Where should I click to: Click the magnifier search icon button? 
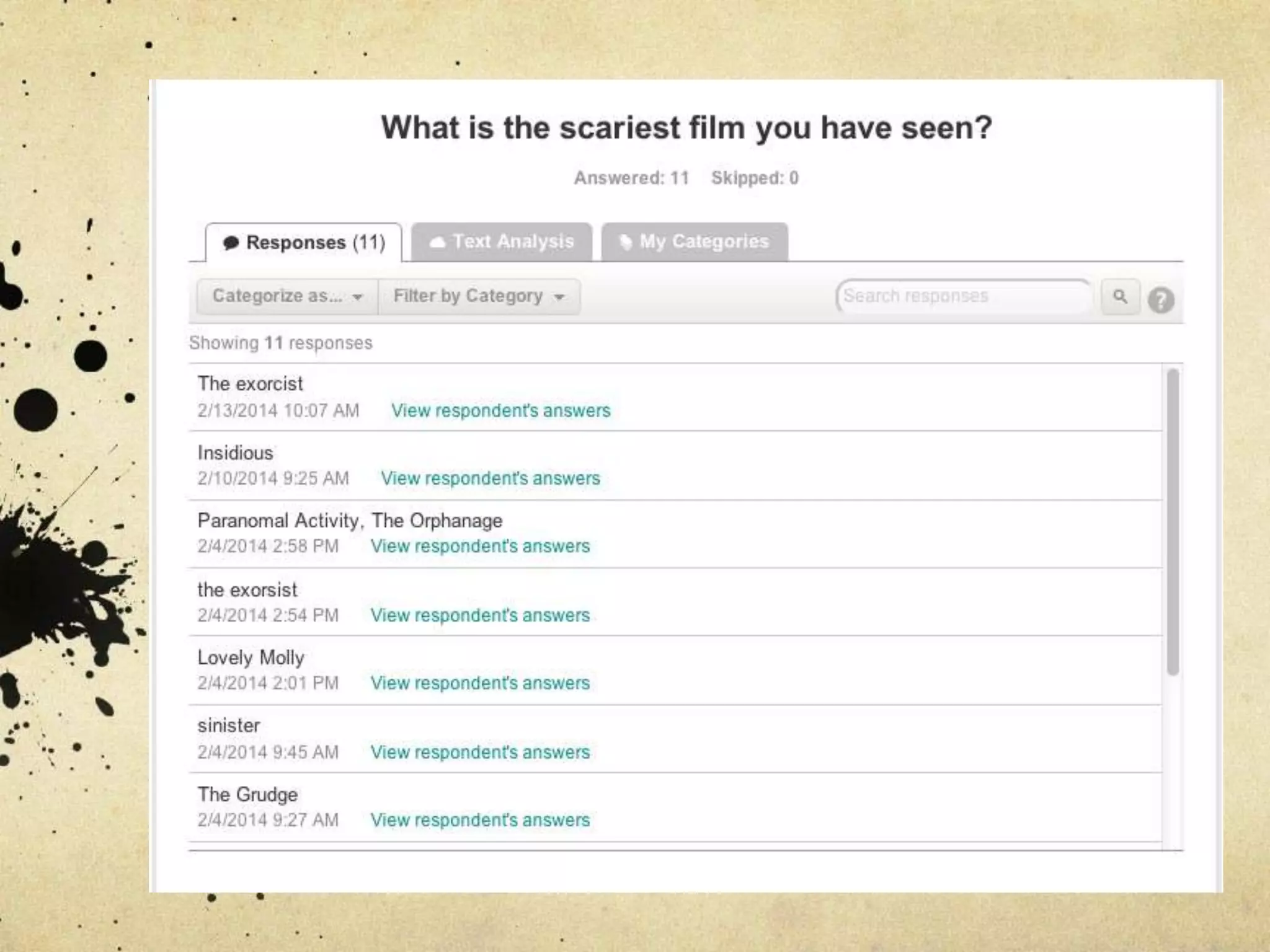(1120, 297)
